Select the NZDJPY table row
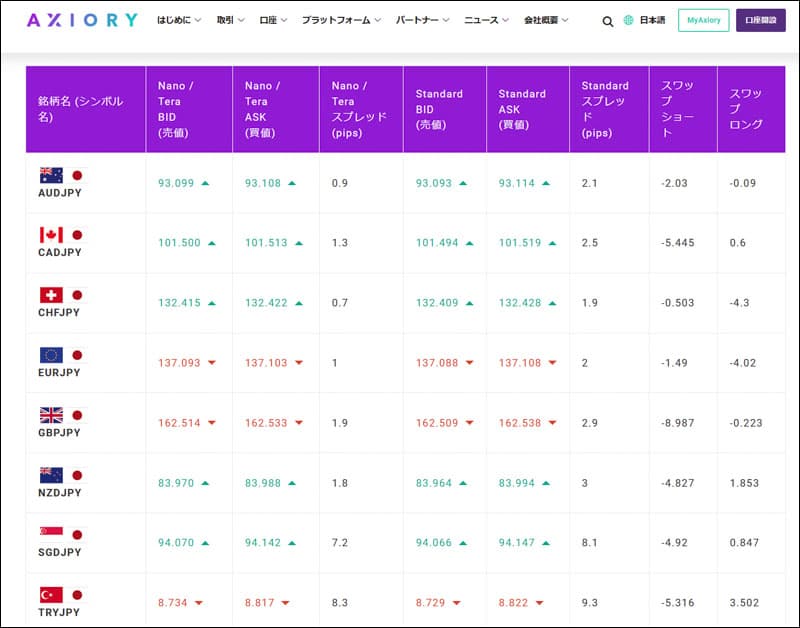Image resolution: width=800 pixels, height=628 pixels. point(400,483)
